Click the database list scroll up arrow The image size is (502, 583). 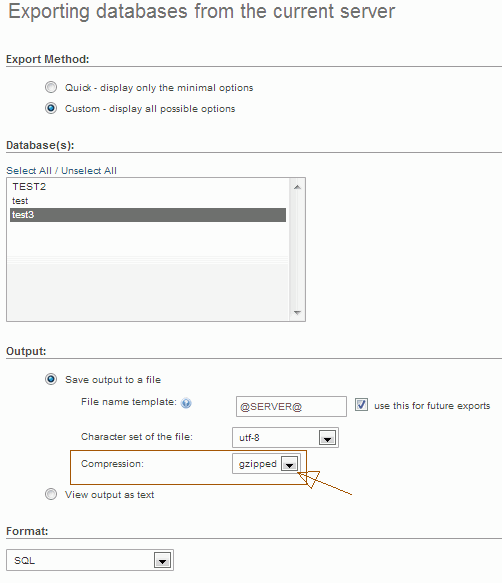pos(297,187)
